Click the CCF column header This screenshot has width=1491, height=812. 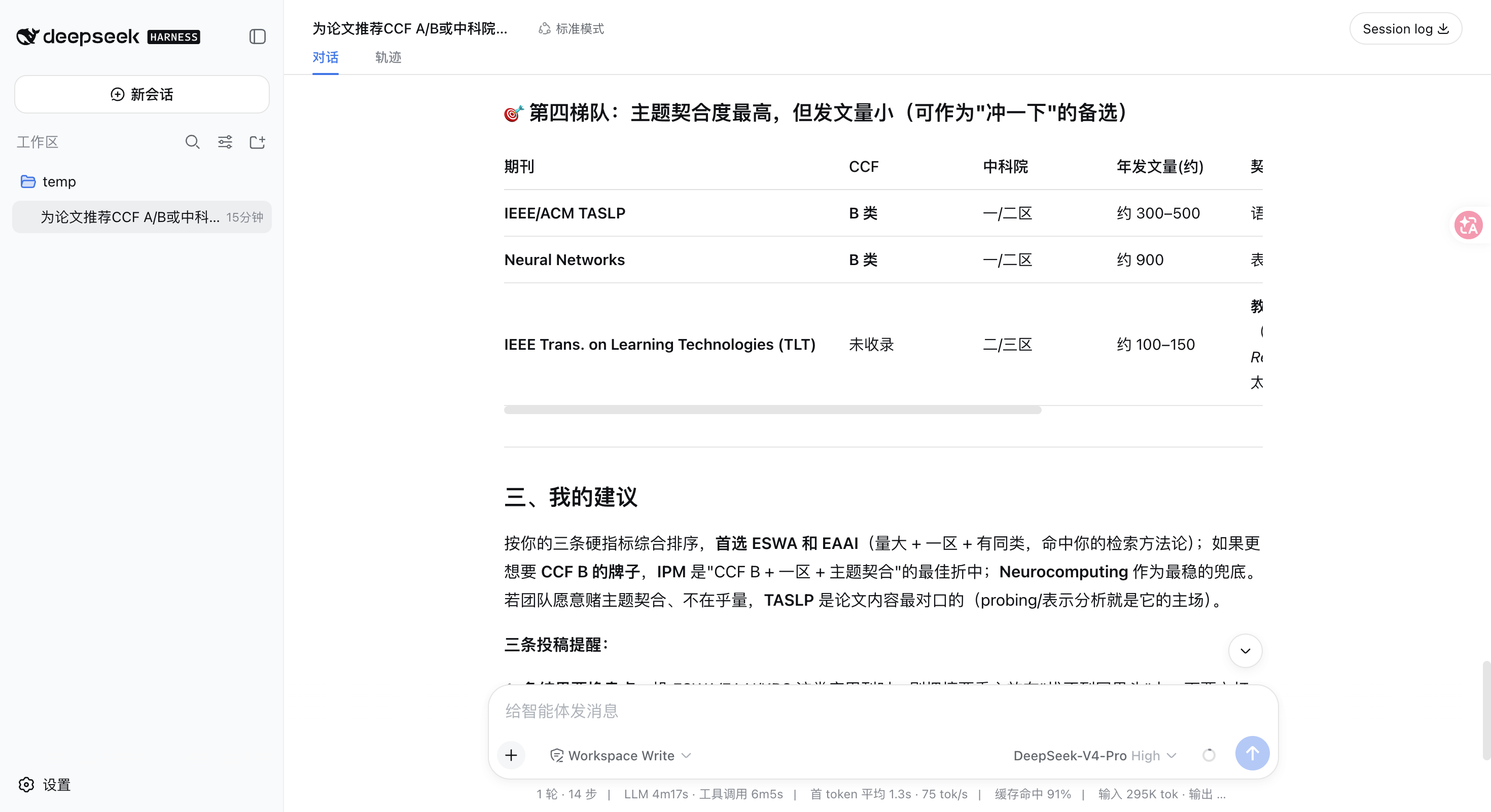point(864,167)
